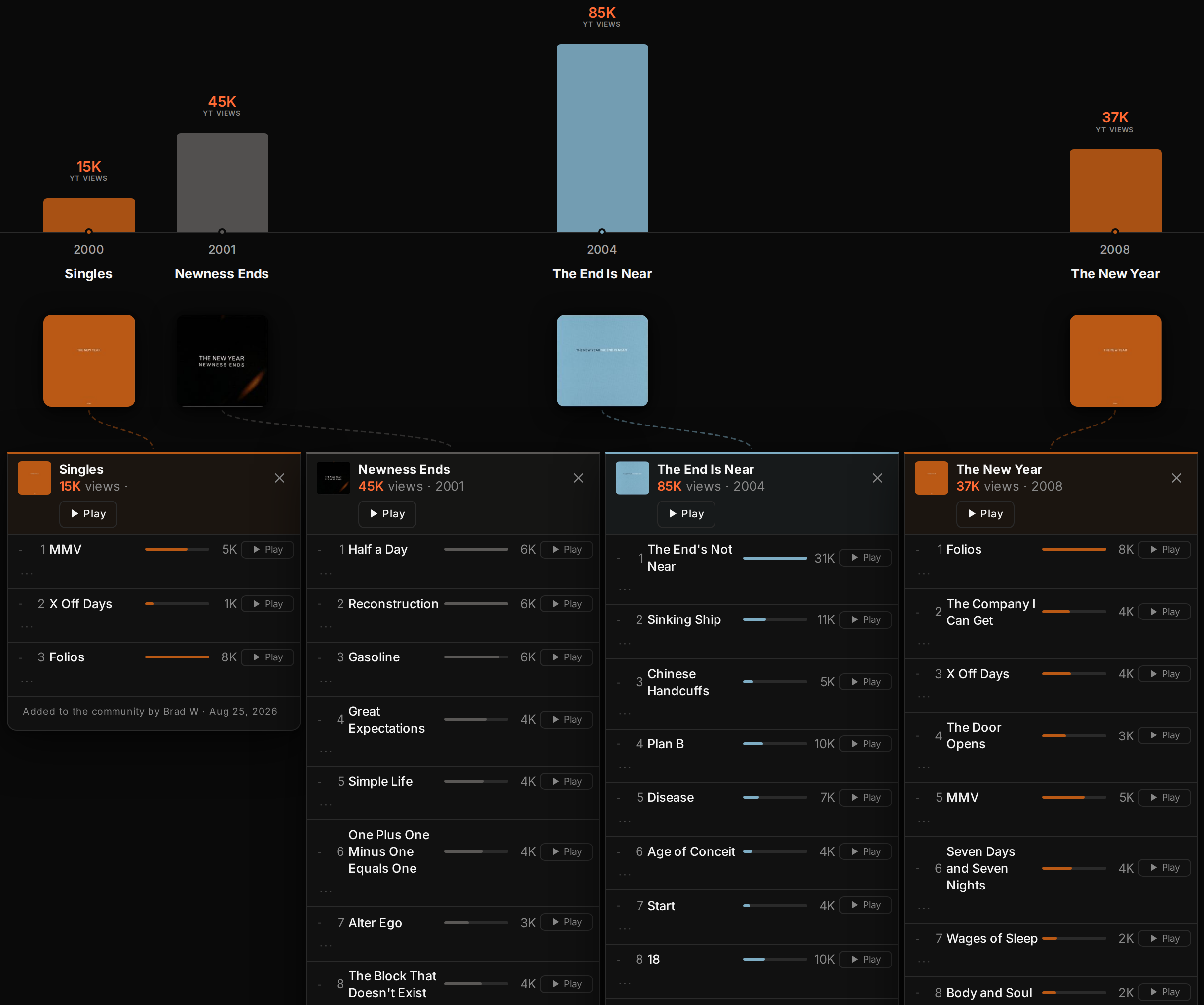1204x1005 pixels.
Task: Play the Sinking Ship track
Action: click(x=865, y=619)
